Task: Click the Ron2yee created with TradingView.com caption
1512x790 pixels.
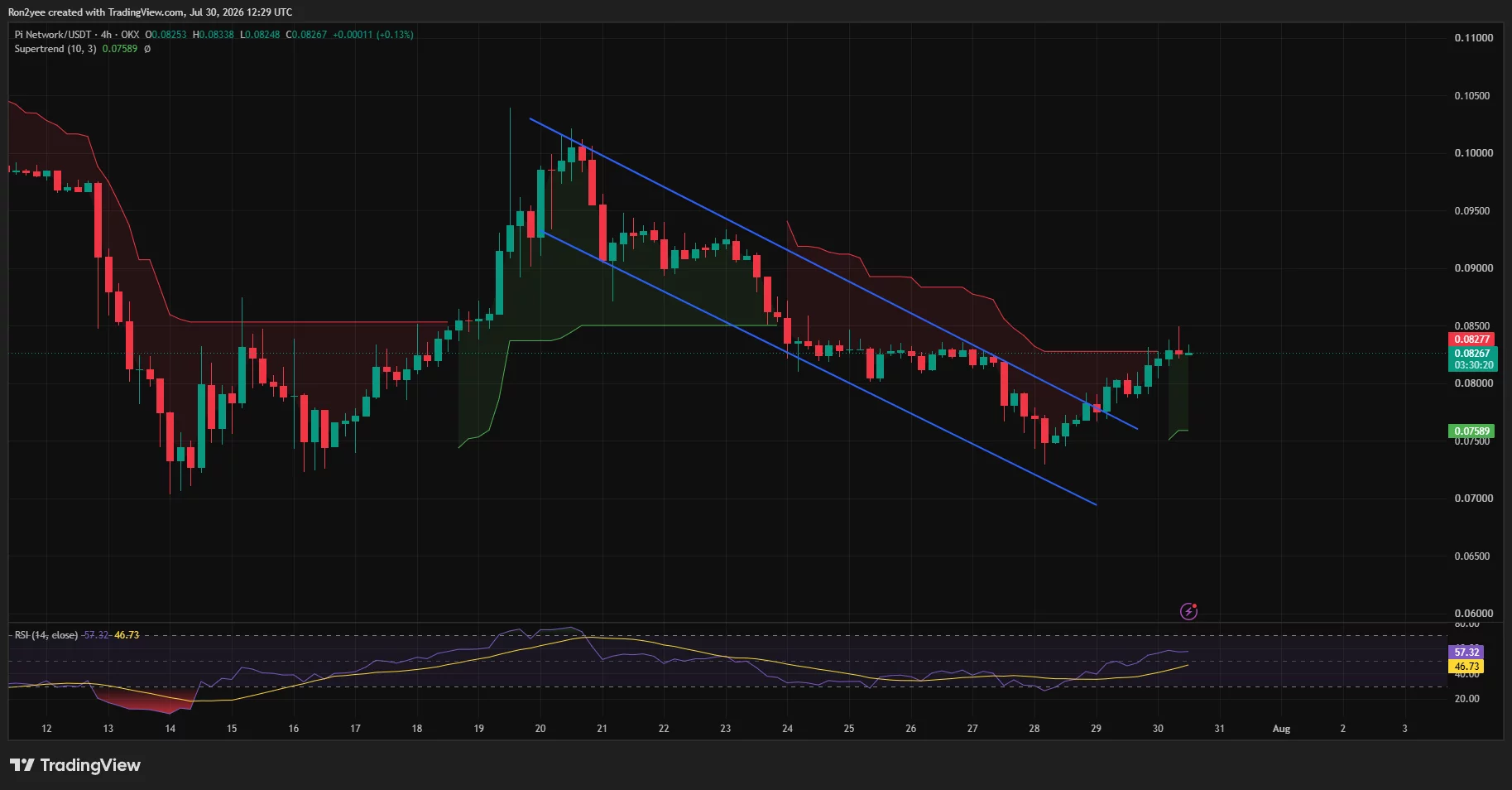Action: coord(150,12)
